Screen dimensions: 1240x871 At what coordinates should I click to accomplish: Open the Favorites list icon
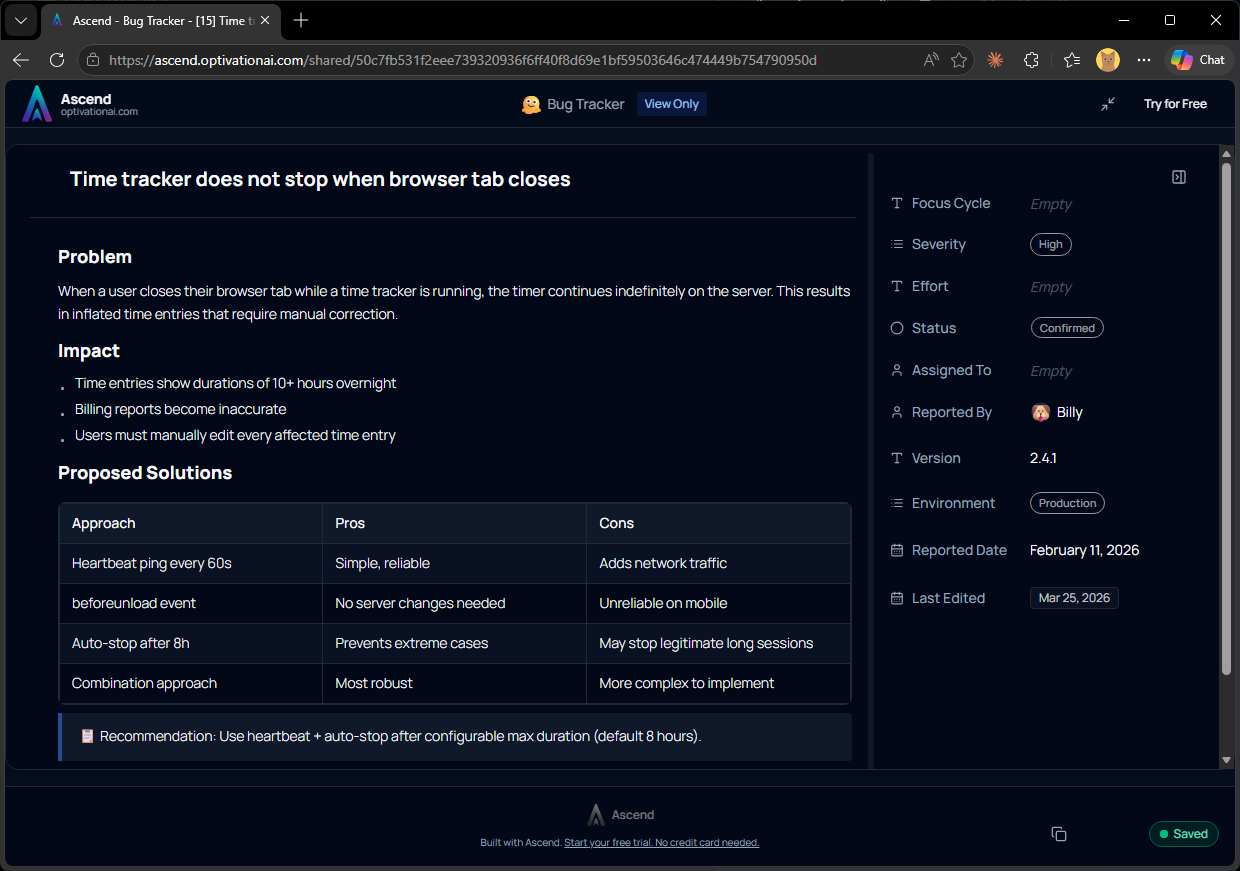click(1072, 60)
